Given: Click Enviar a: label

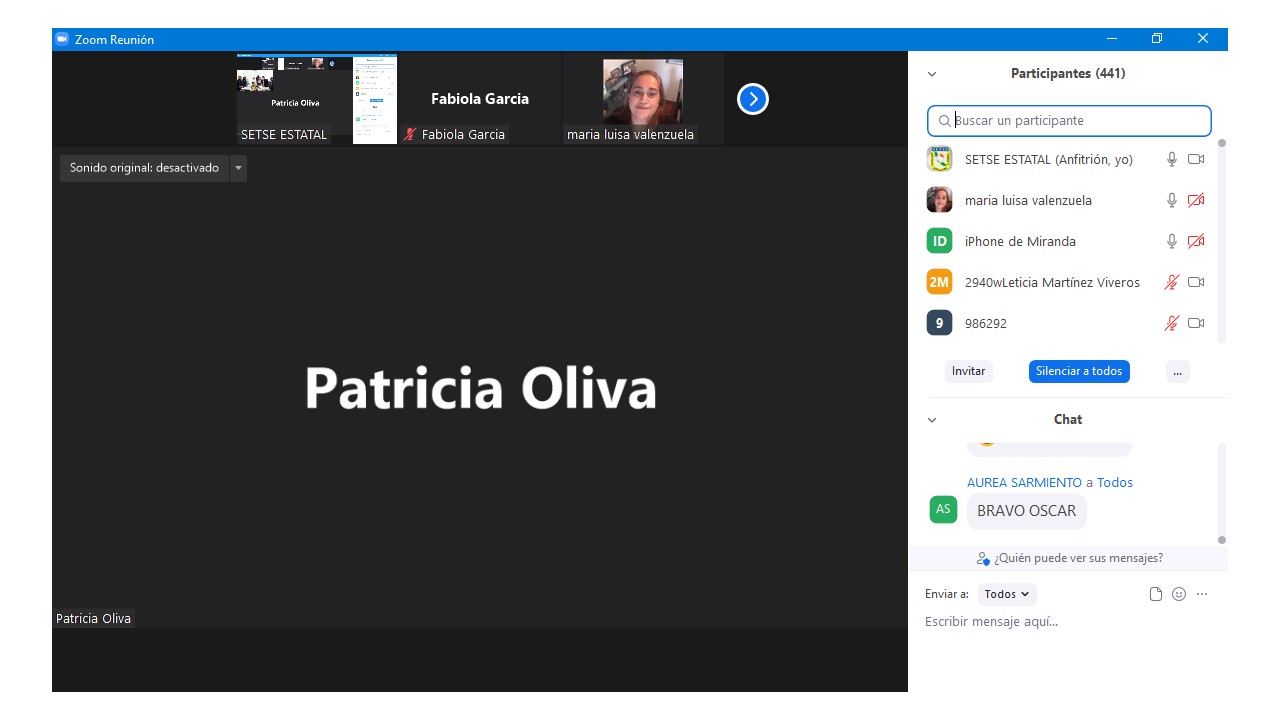Looking at the screenshot, I should point(947,594).
